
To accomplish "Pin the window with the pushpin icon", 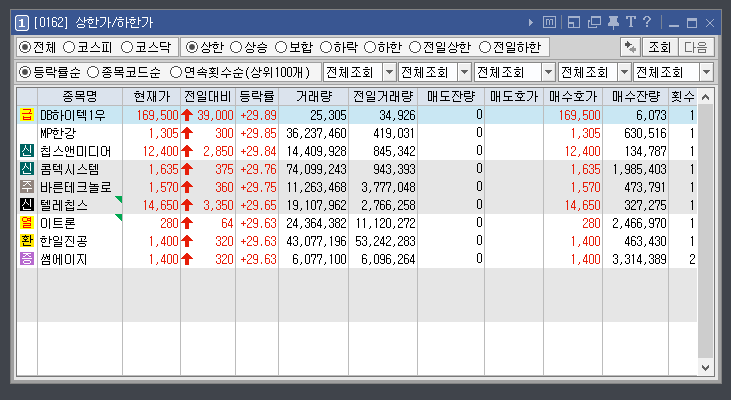I will [x=613, y=22].
